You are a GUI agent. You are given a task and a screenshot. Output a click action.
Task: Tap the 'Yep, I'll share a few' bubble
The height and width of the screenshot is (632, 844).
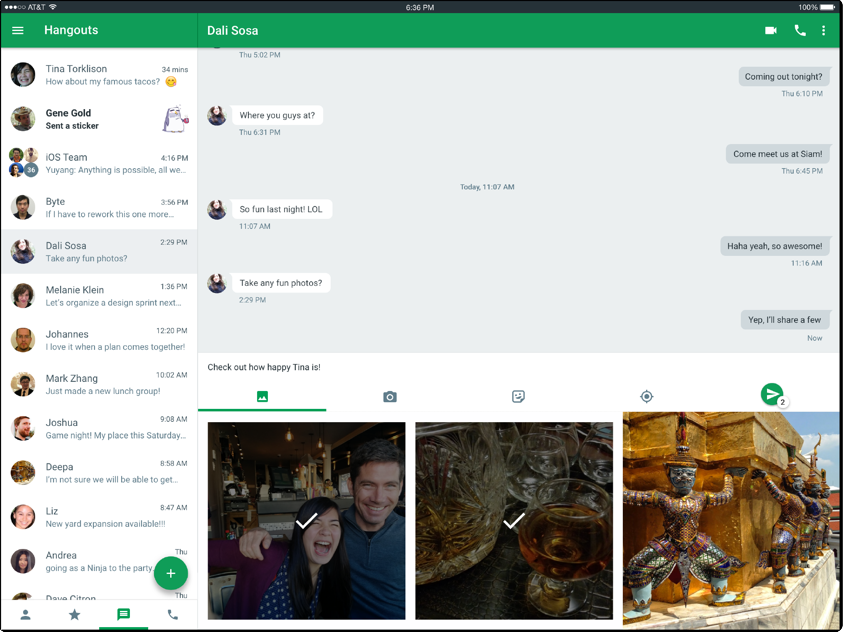coord(784,320)
